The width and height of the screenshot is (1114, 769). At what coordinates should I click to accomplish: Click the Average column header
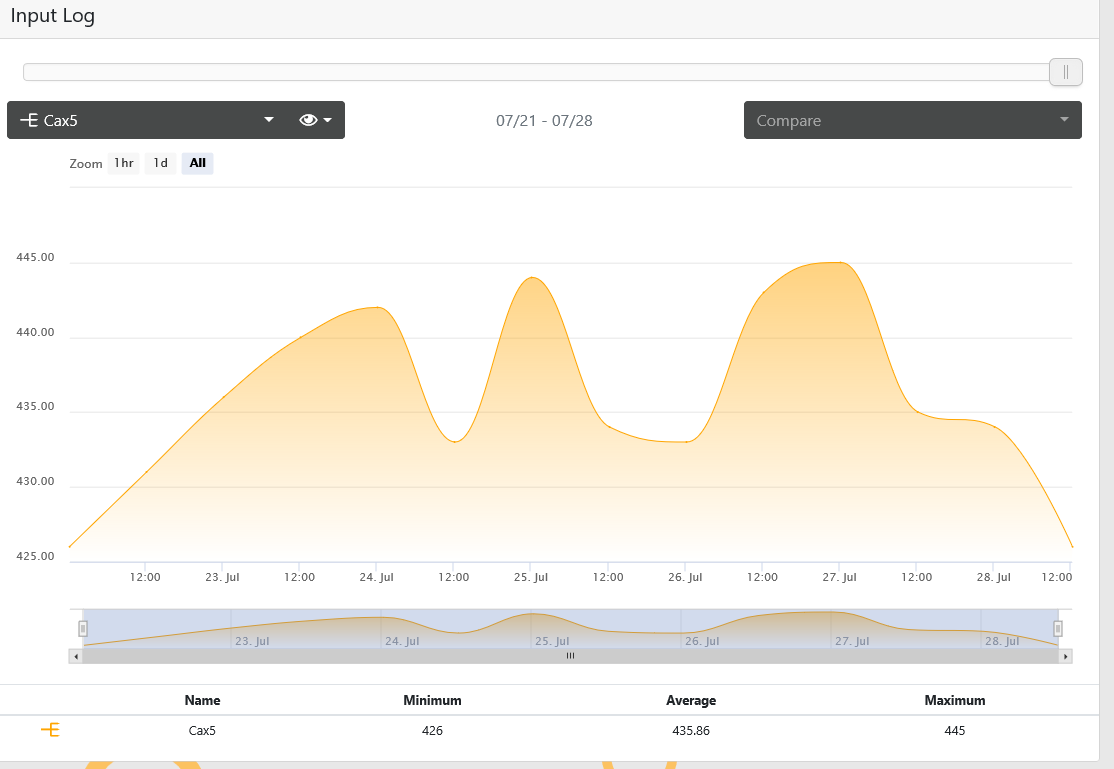(691, 700)
